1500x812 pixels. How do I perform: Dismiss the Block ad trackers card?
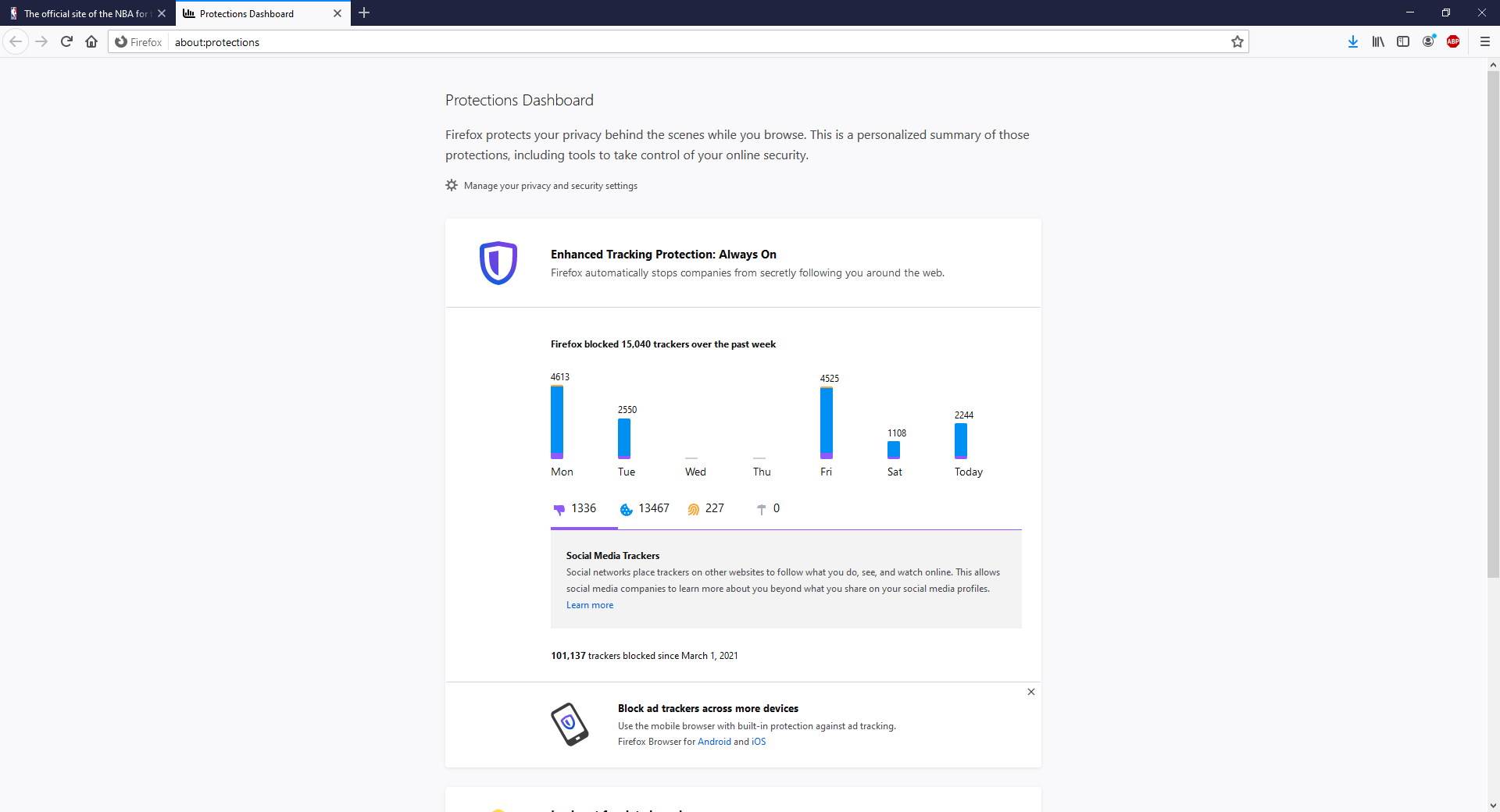point(1031,692)
